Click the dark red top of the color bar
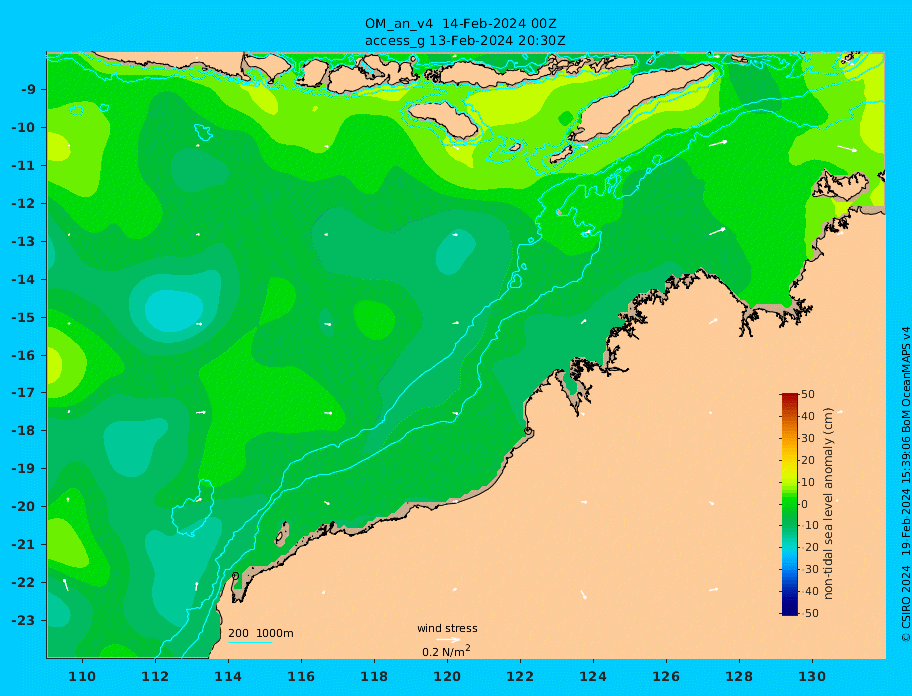 tap(789, 396)
